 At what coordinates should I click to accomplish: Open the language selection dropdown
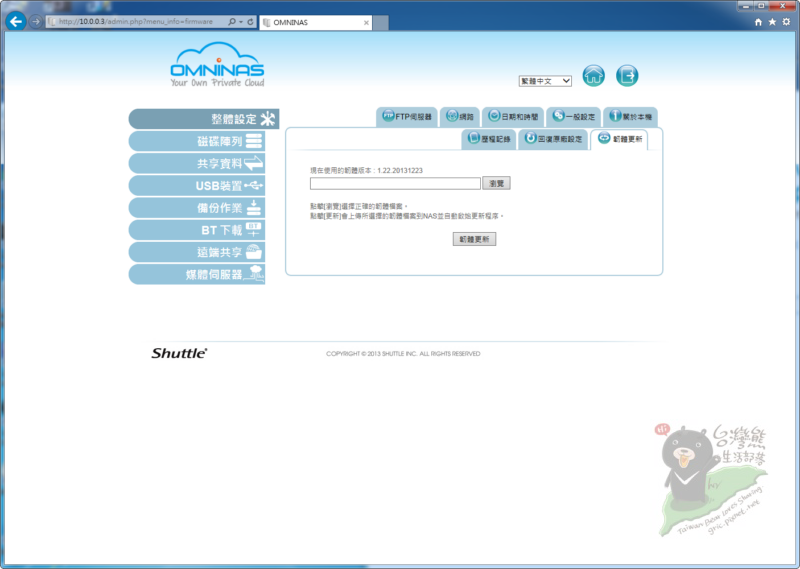click(x=545, y=81)
